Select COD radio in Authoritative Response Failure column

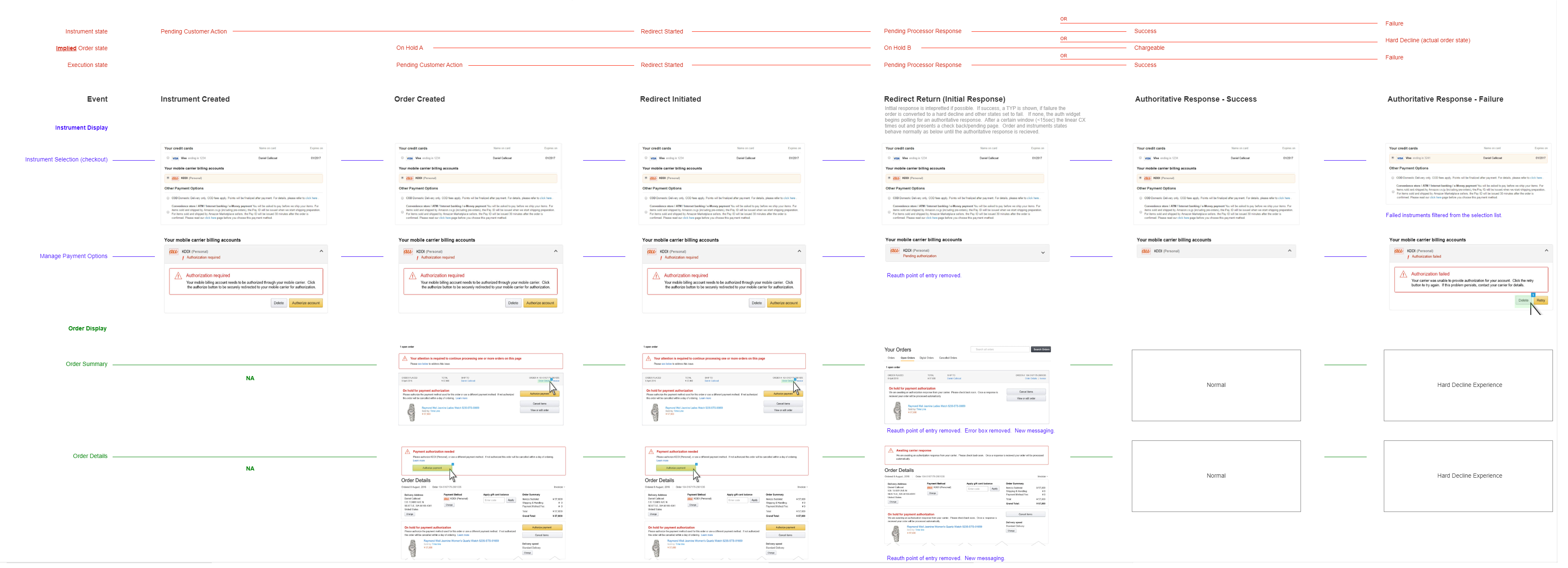point(1392,178)
